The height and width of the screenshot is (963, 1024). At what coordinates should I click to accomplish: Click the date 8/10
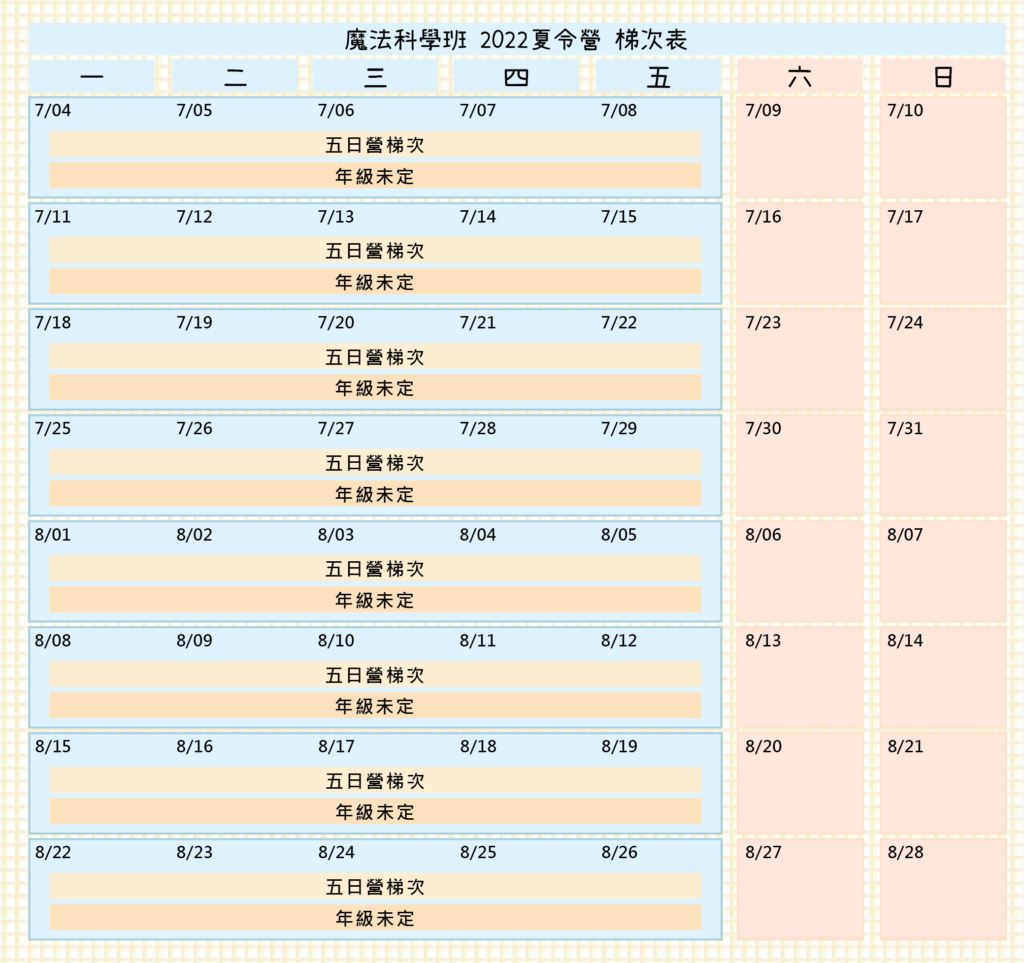click(336, 640)
